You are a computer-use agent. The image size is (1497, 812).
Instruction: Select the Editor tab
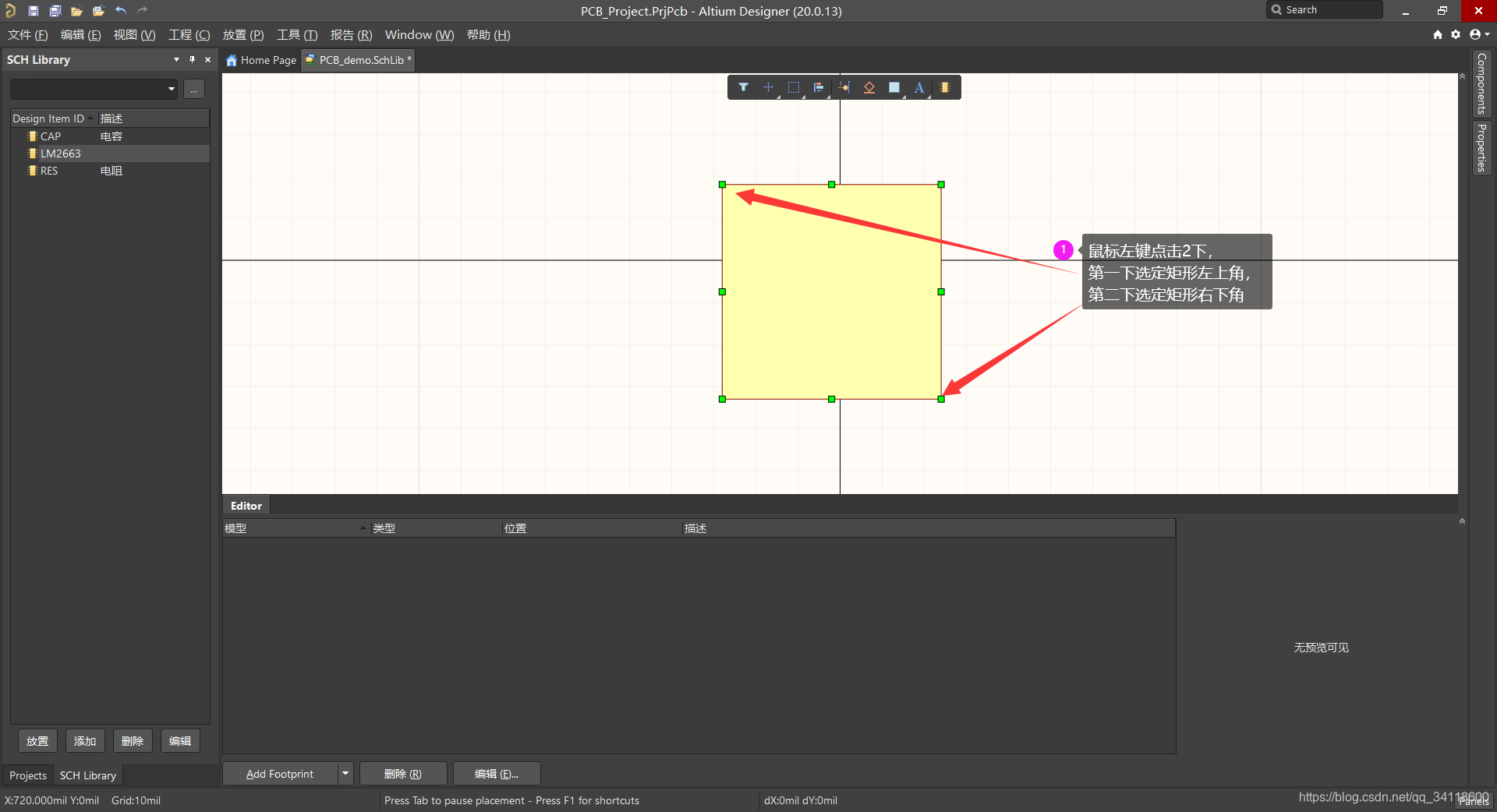click(246, 506)
